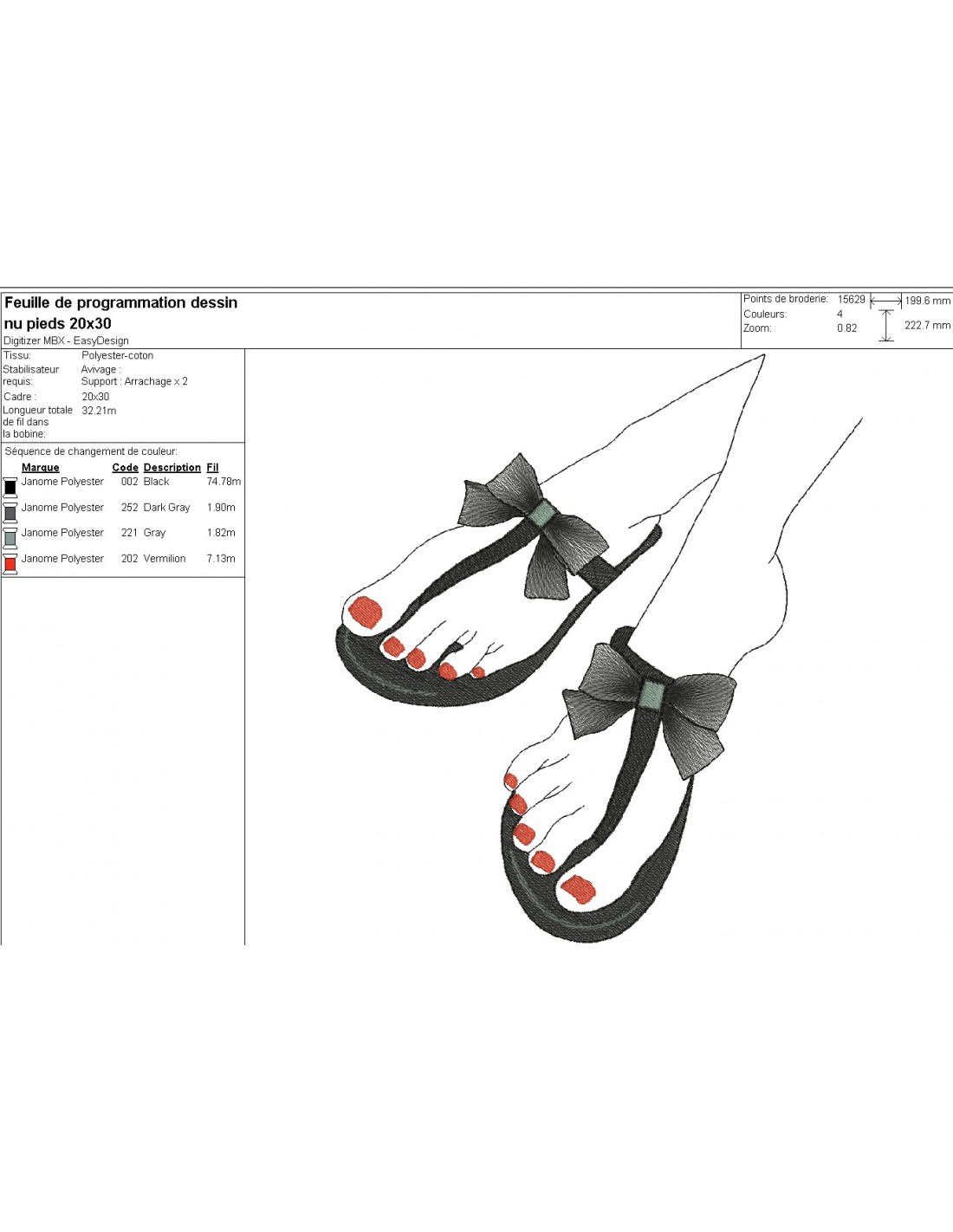Screen dimensions: 953x1232
Task: Select the red big toenail on upper foot
Action: tap(366, 612)
